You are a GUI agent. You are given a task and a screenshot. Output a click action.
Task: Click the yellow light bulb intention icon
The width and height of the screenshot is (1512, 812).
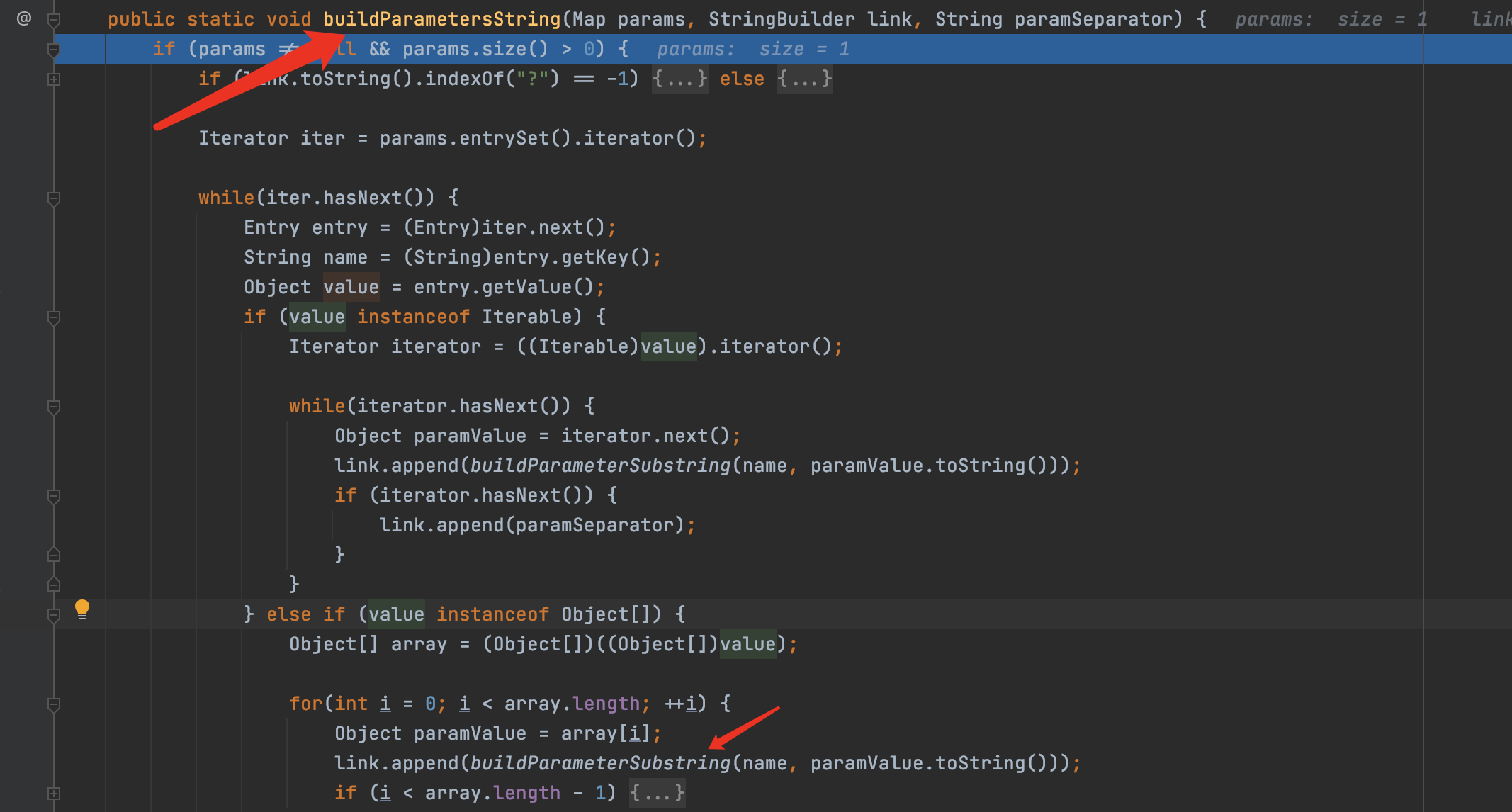click(82, 609)
